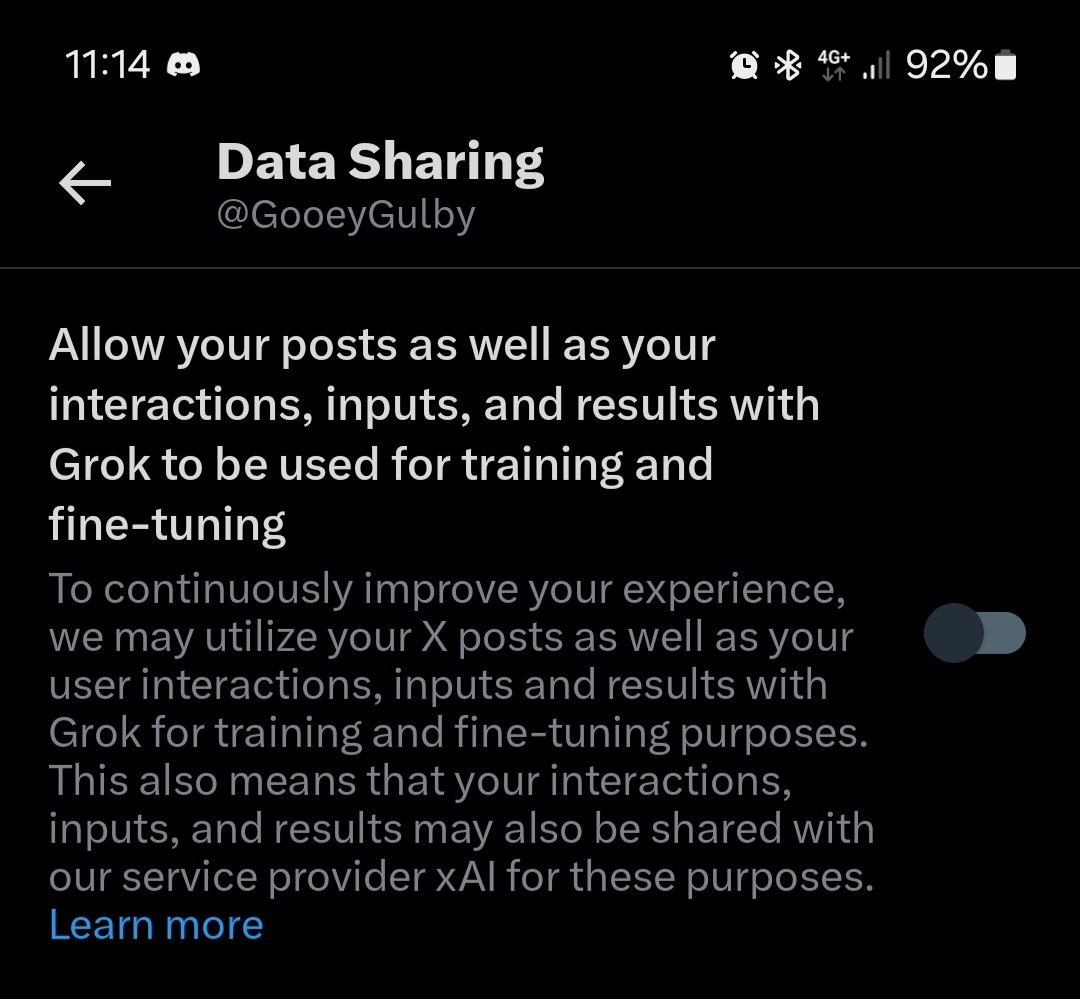Enable the Grok data sharing toggle
The width and height of the screenshot is (1080, 999).
974,633
